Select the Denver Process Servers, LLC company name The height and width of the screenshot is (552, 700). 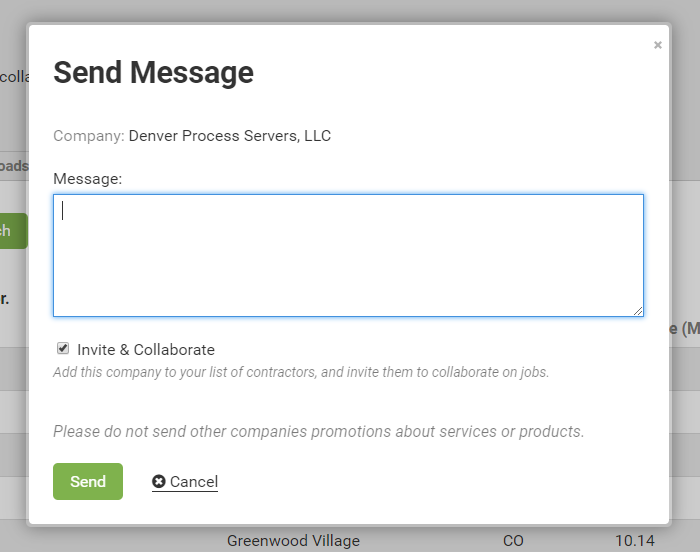(230, 136)
